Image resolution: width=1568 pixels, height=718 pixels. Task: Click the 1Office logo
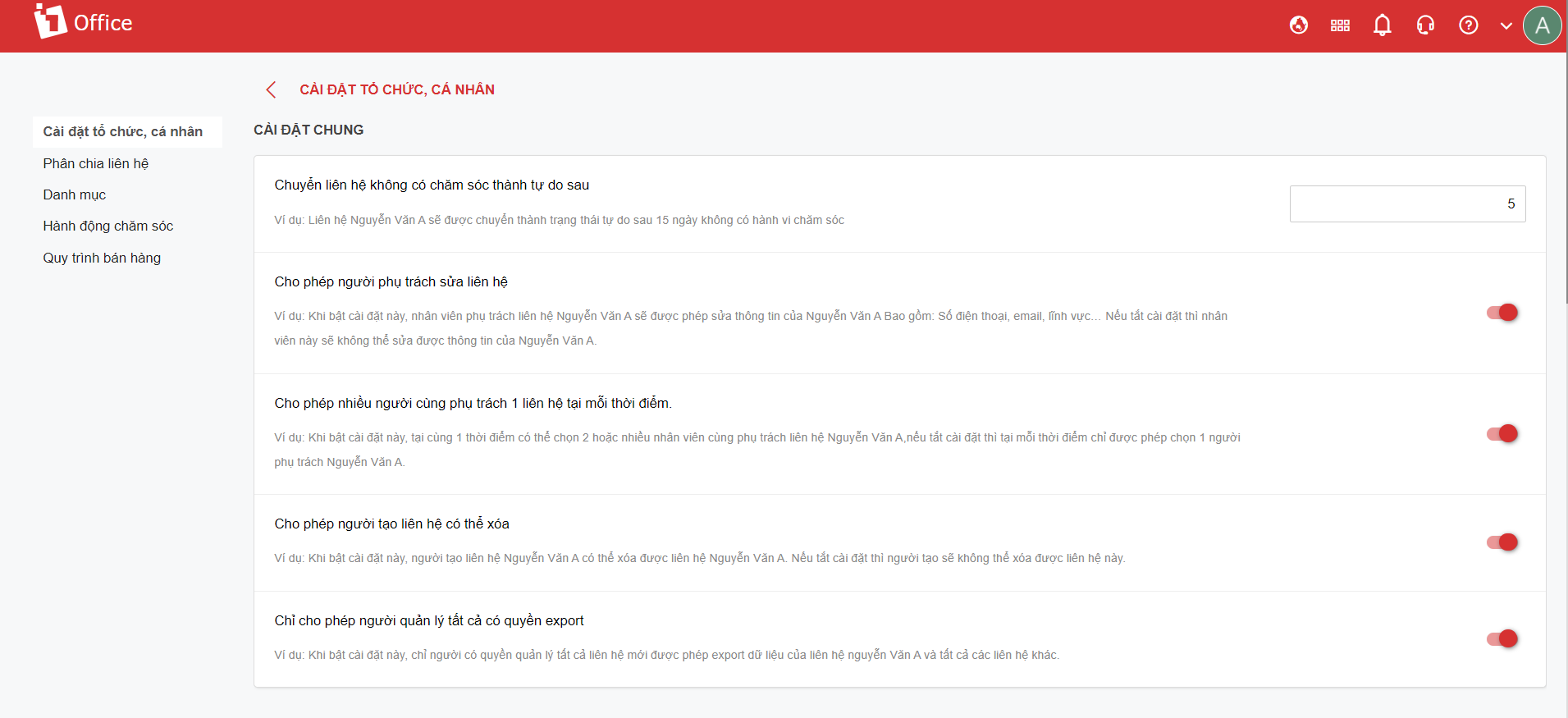tap(83, 22)
